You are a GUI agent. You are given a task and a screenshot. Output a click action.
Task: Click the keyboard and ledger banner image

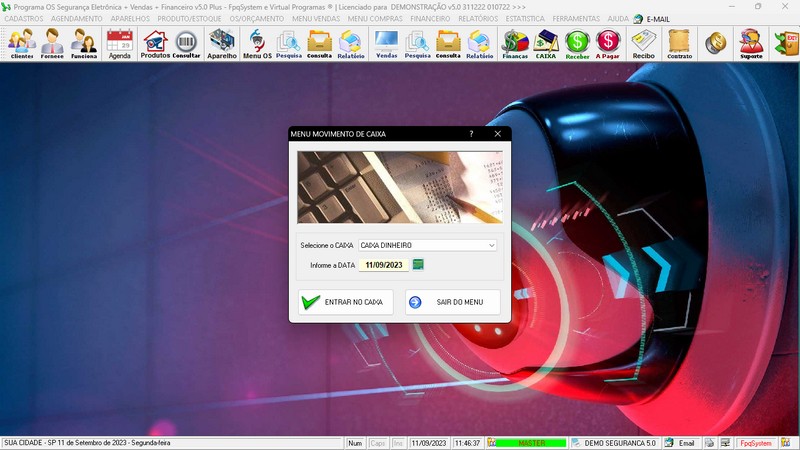pyautogui.click(x=400, y=187)
